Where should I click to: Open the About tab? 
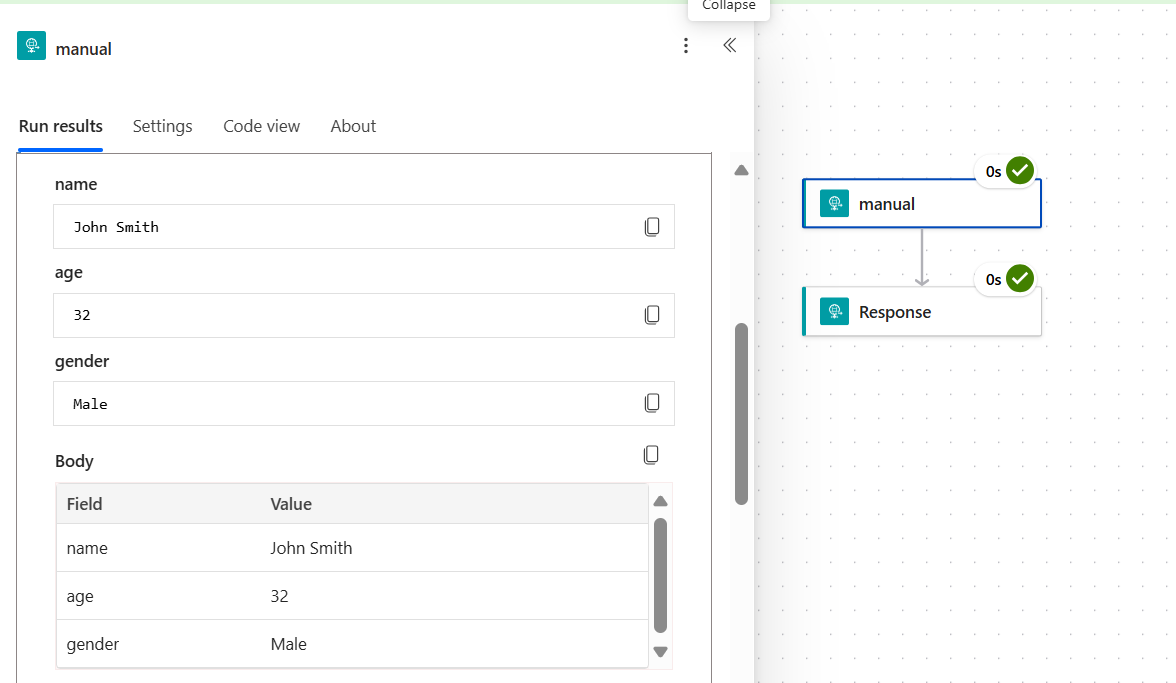pos(353,126)
